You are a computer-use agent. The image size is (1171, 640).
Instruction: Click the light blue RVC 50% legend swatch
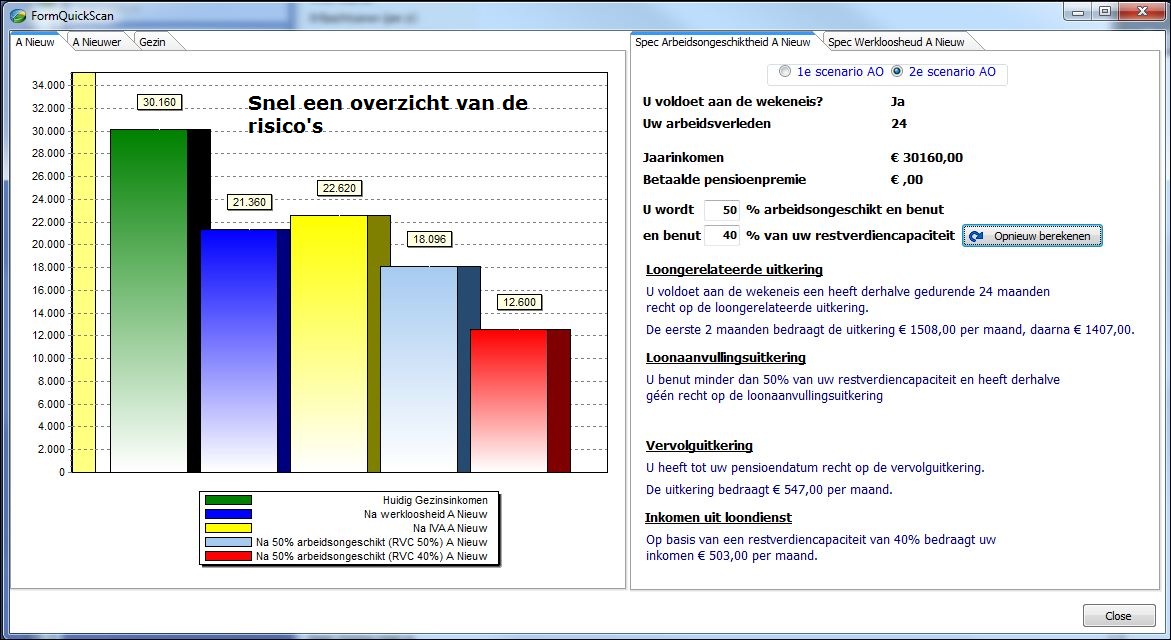click(x=229, y=542)
